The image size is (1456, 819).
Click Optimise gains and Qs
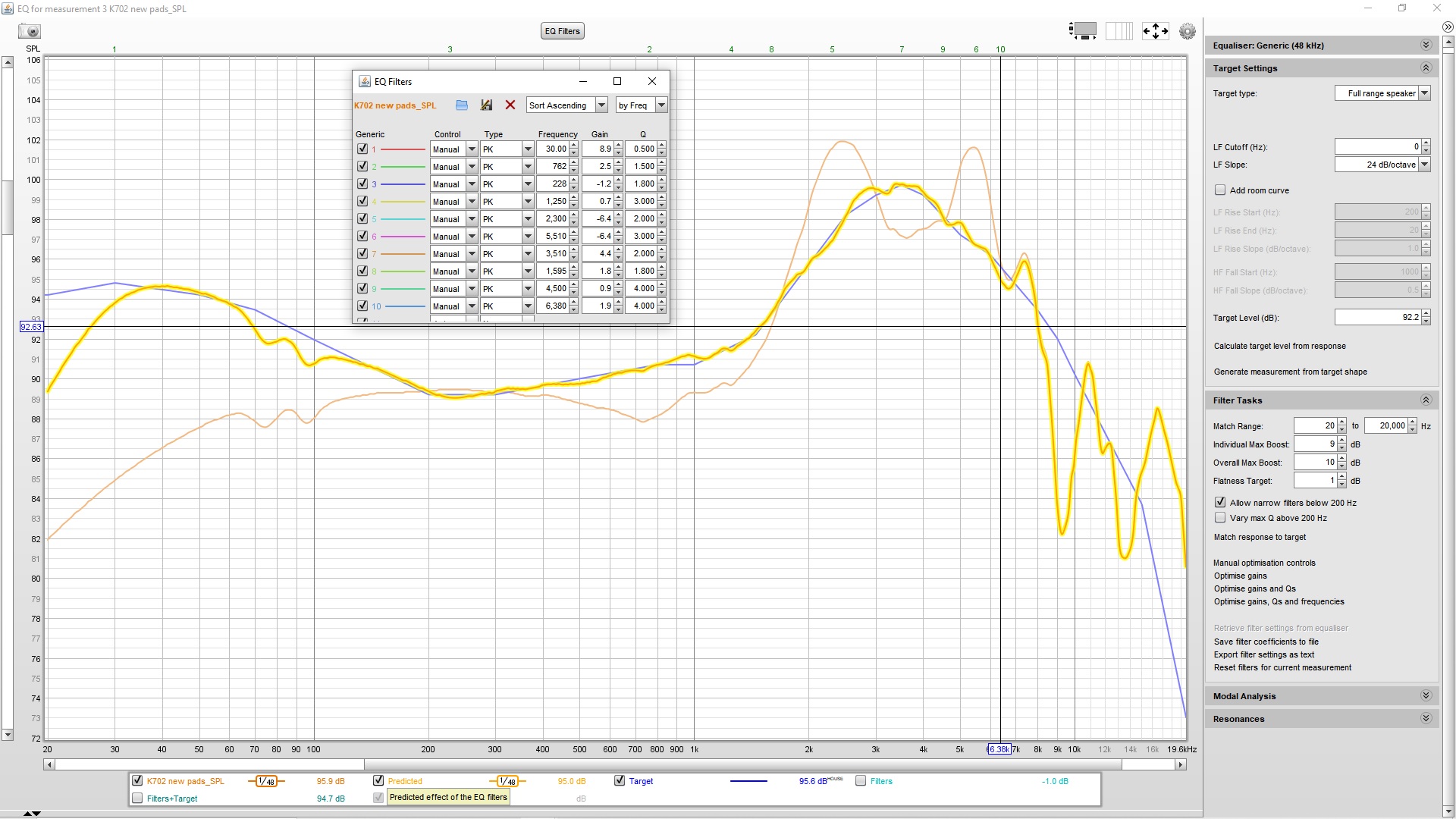coord(1254,588)
